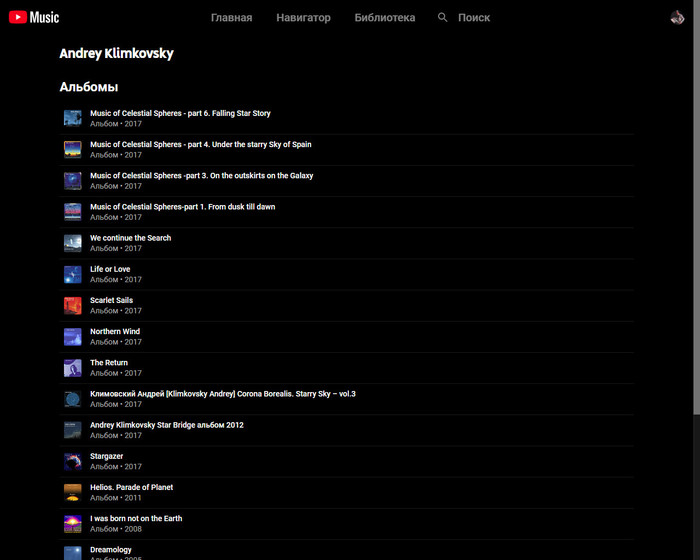Switch to the Навигатор tab

(x=303, y=17)
